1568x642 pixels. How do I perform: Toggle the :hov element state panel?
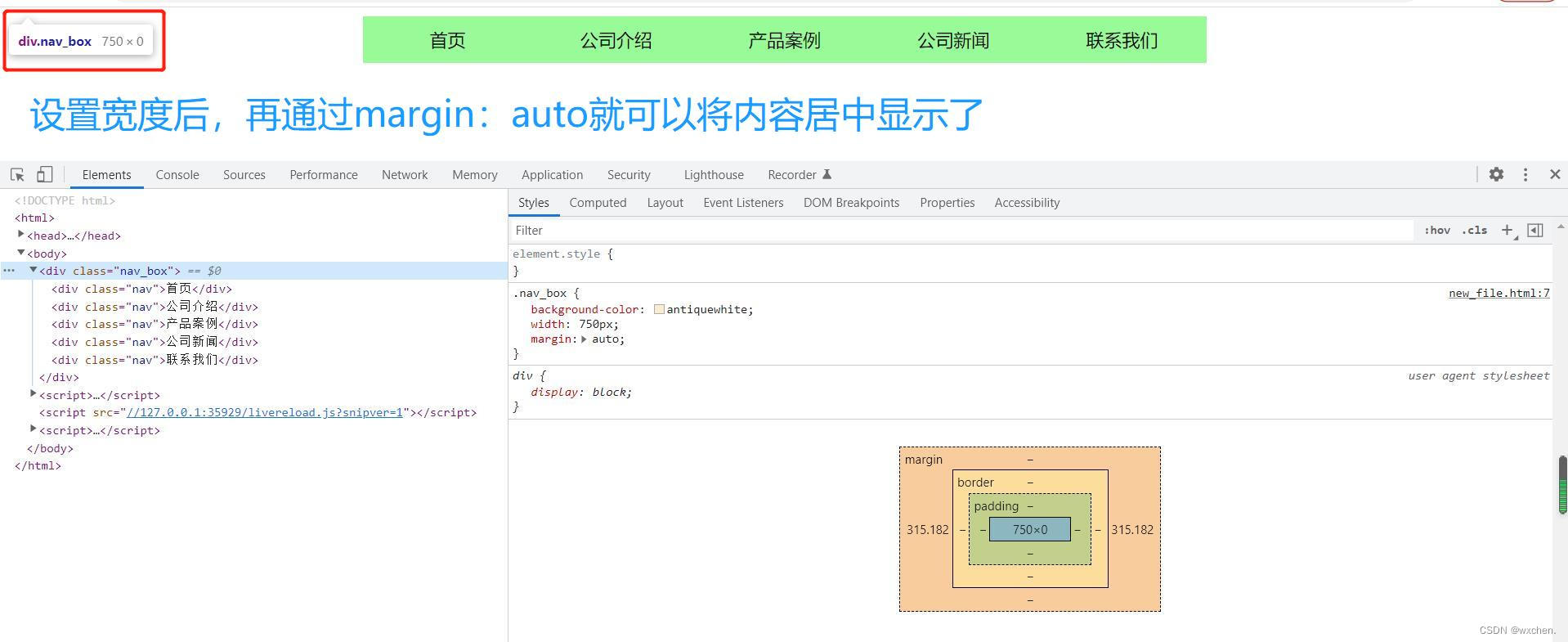click(x=1437, y=231)
